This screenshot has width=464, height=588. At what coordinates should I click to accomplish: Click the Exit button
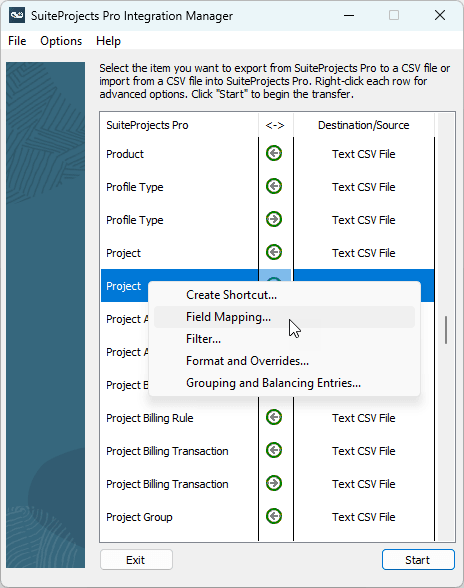pyautogui.click(x=137, y=560)
